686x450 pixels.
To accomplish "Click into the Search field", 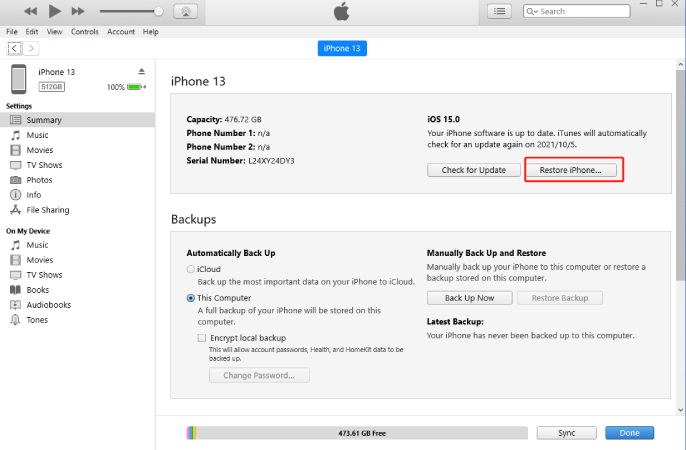I will point(577,11).
